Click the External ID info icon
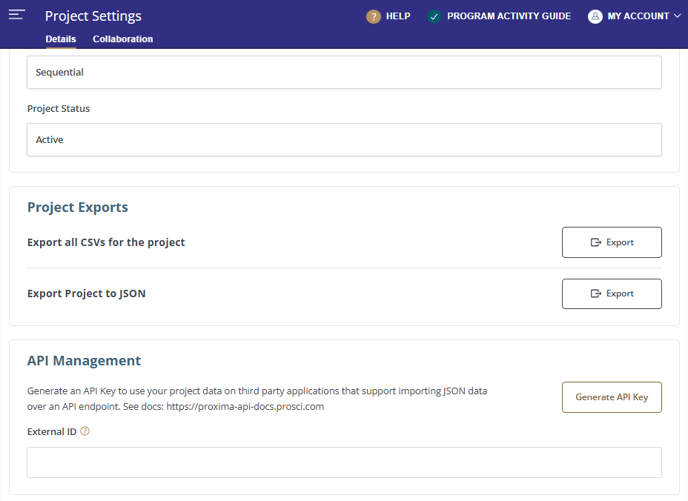The width and height of the screenshot is (688, 501). coord(85,432)
